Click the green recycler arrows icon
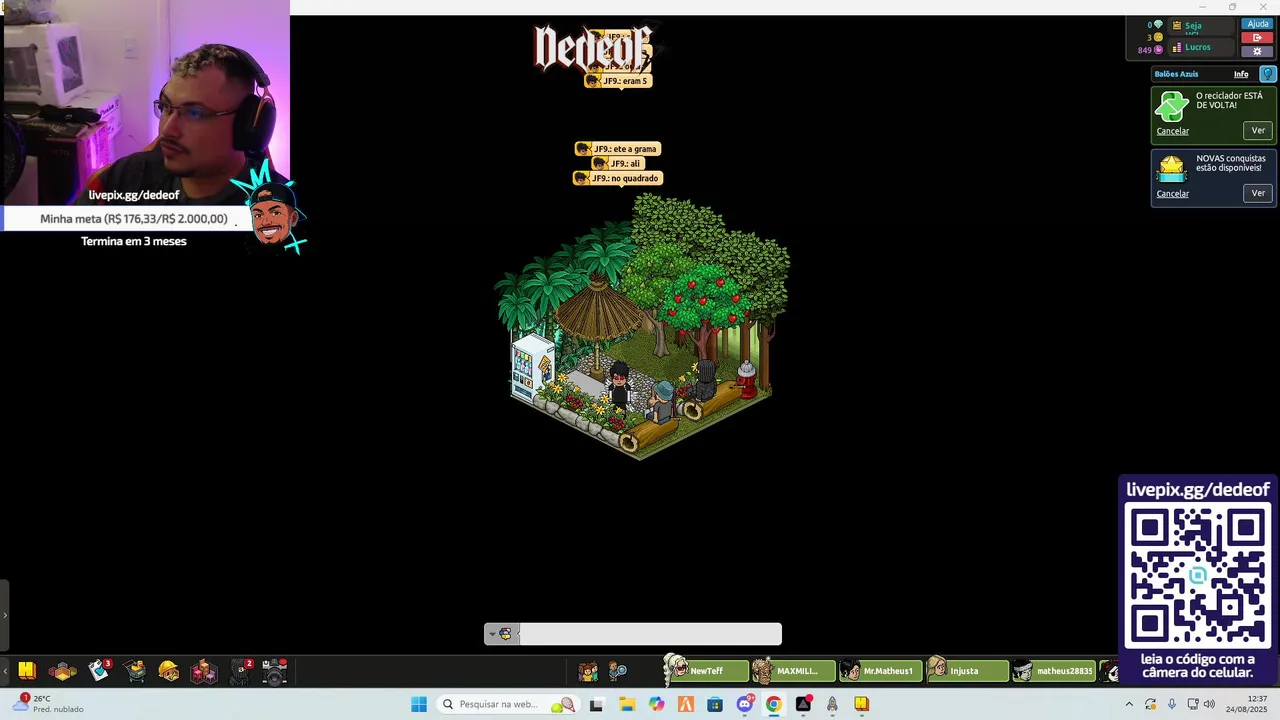This screenshot has width=1280, height=720. click(1171, 106)
